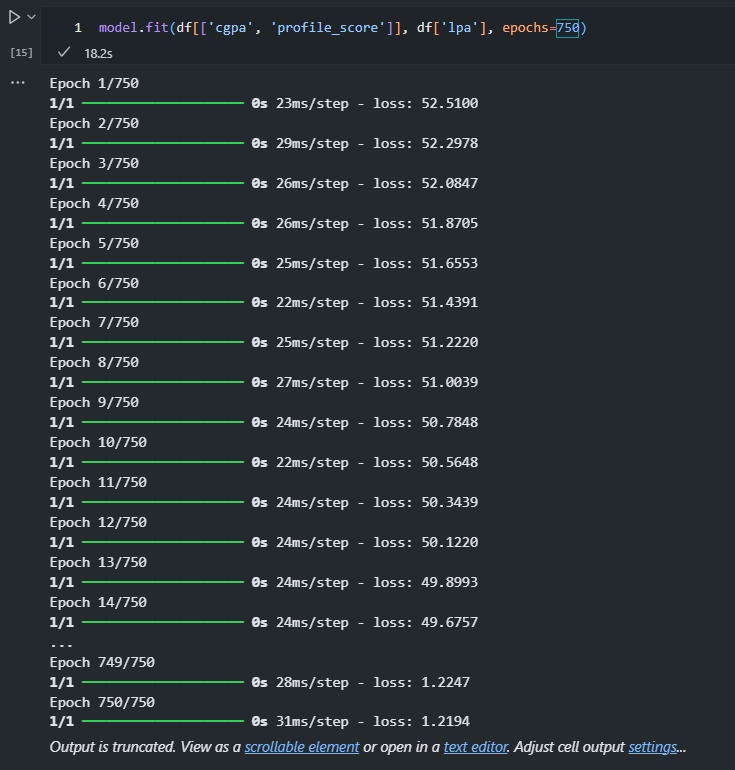Click the scrollable element link
Screen dimensions: 735x770
(x=302, y=747)
